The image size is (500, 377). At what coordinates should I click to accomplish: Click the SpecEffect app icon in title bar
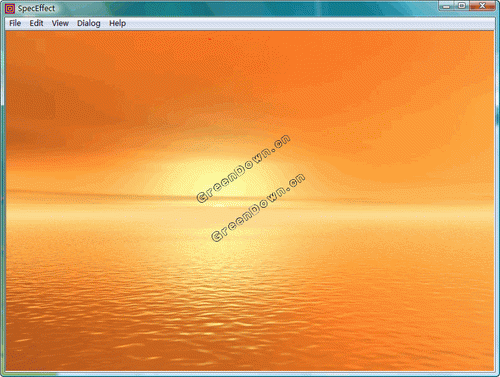(10, 9)
